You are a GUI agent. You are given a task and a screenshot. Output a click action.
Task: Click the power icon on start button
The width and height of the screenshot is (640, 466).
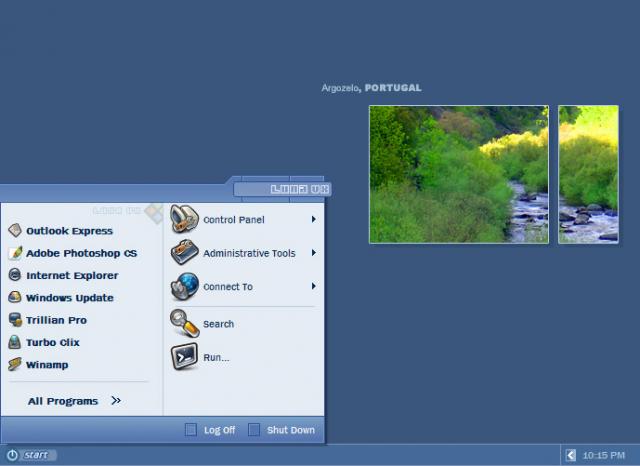12,455
